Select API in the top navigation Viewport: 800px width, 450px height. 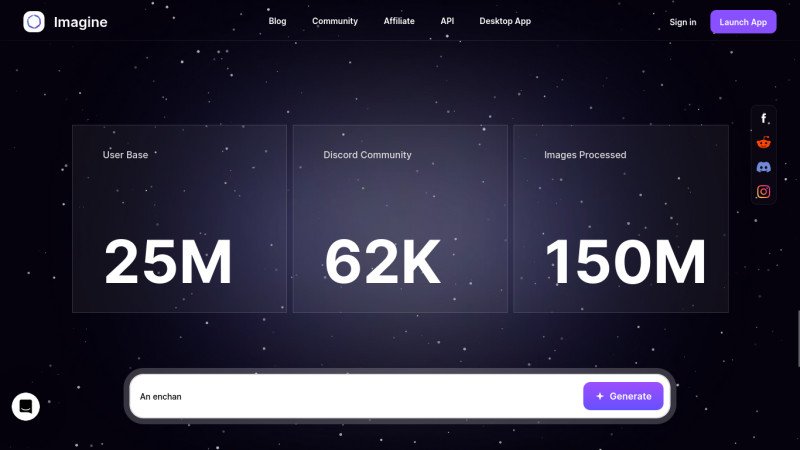click(x=446, y=21)
